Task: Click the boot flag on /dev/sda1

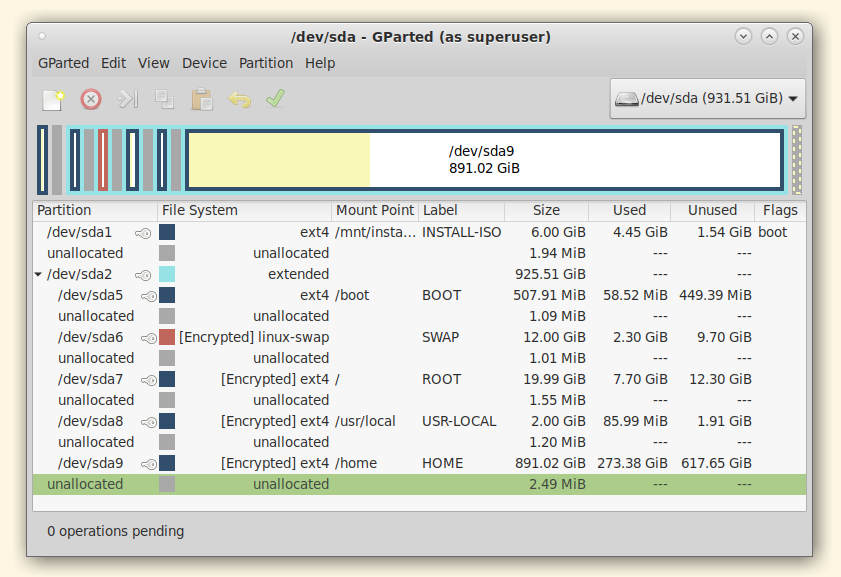Action: pyautogui.click(x=772, y=232)
